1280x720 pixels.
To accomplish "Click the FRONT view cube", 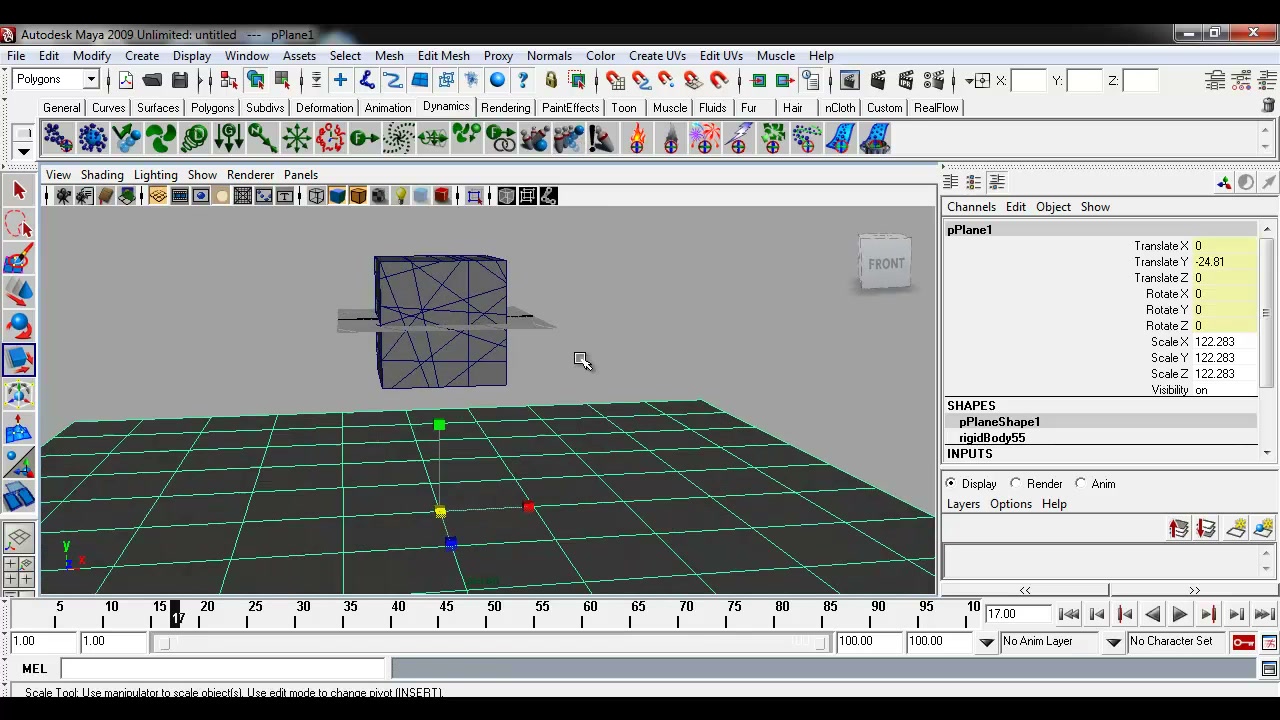I will point(885,263).
